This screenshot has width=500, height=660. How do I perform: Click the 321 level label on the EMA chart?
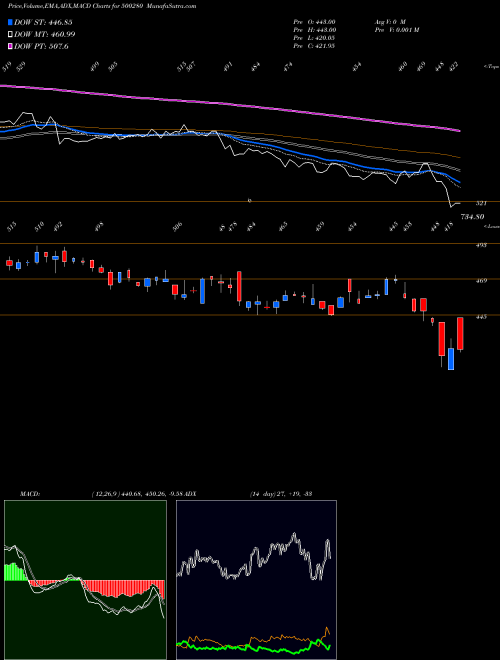pyautogui.click(x=481, y=203)
